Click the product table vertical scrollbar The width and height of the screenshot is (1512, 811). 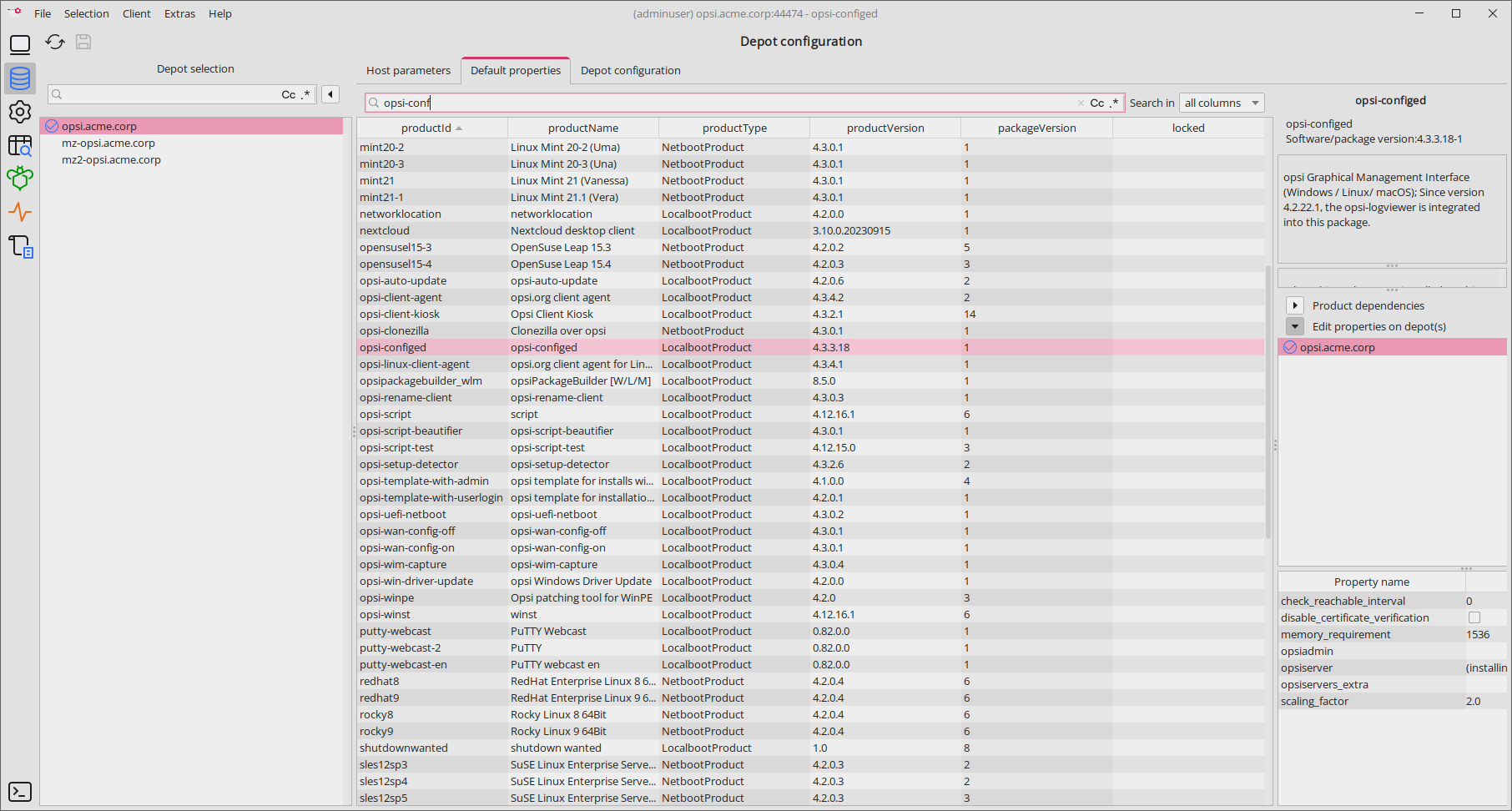(1268, 400)
